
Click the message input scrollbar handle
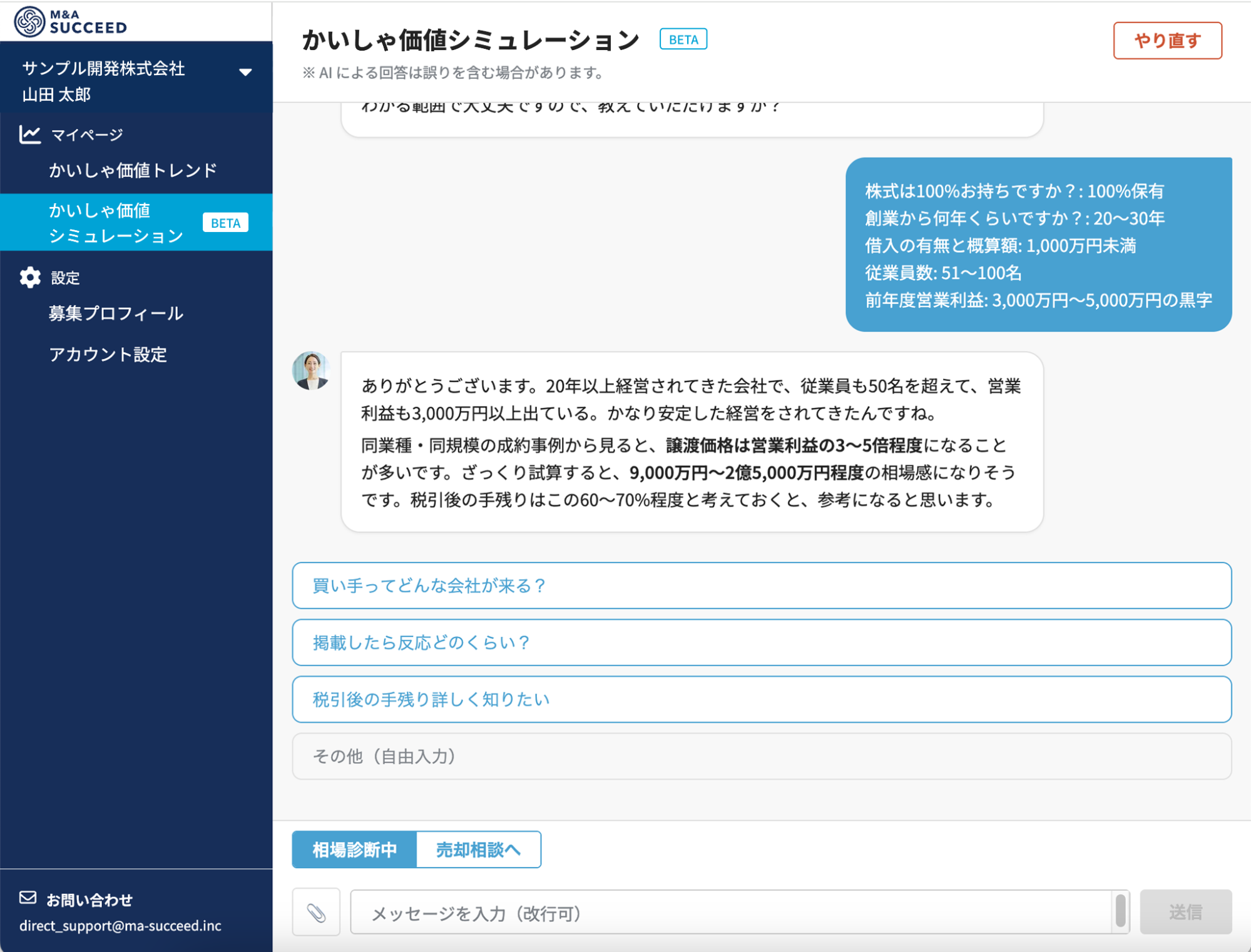[x=1120, y=911]
